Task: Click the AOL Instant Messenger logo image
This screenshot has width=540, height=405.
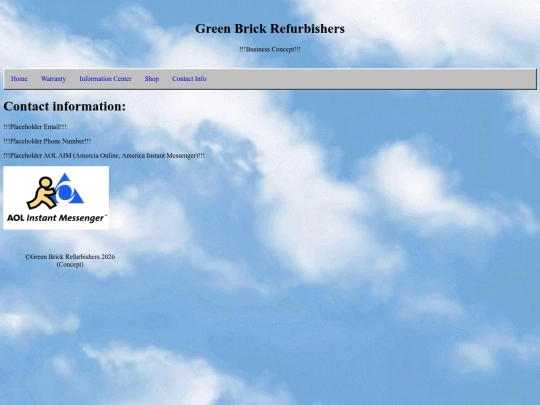Action: pos(56,198)
